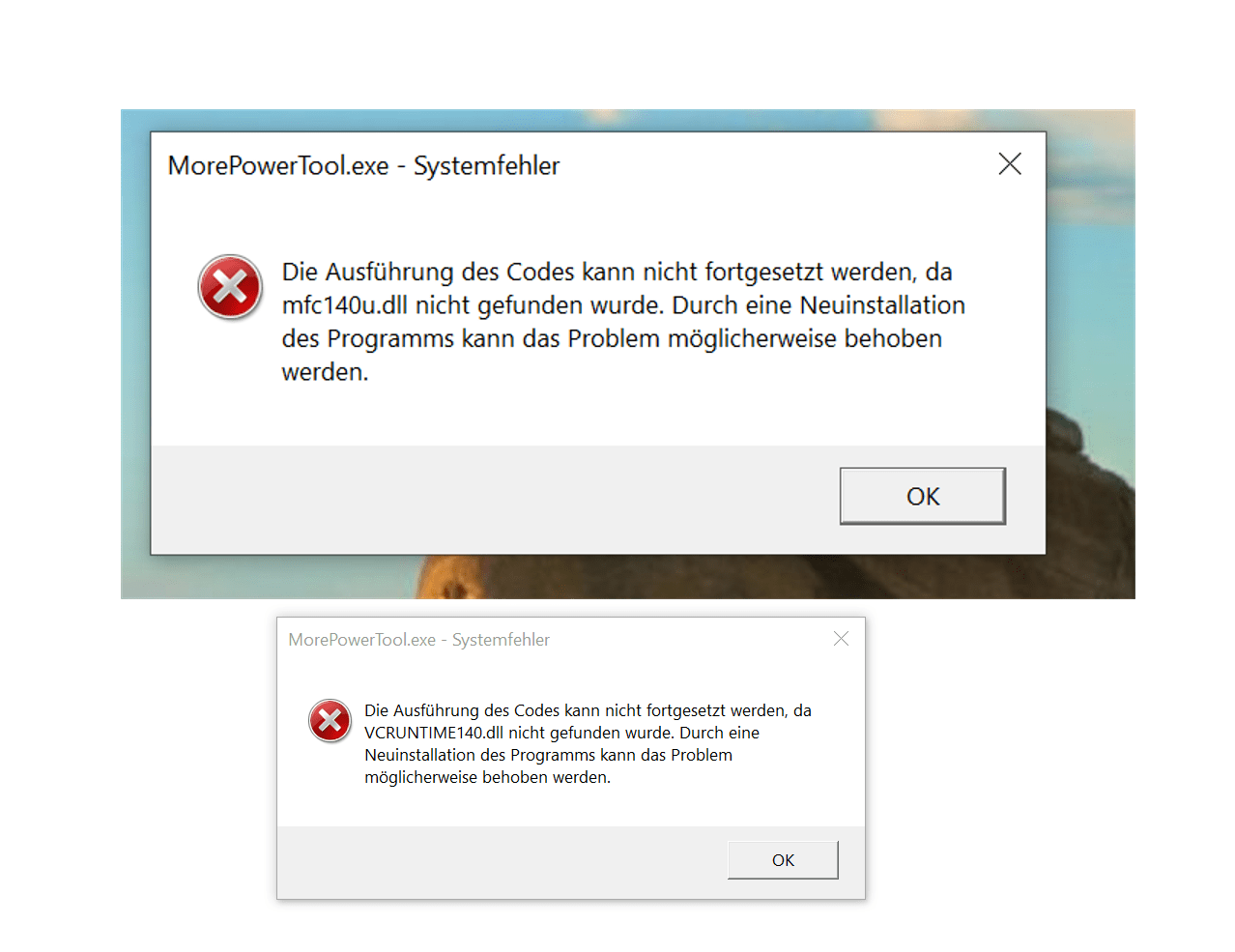Click the line beginning 'Die Ausführung' in the lower dialog
Screen dimensions: 1235x952
coord(588,710)
